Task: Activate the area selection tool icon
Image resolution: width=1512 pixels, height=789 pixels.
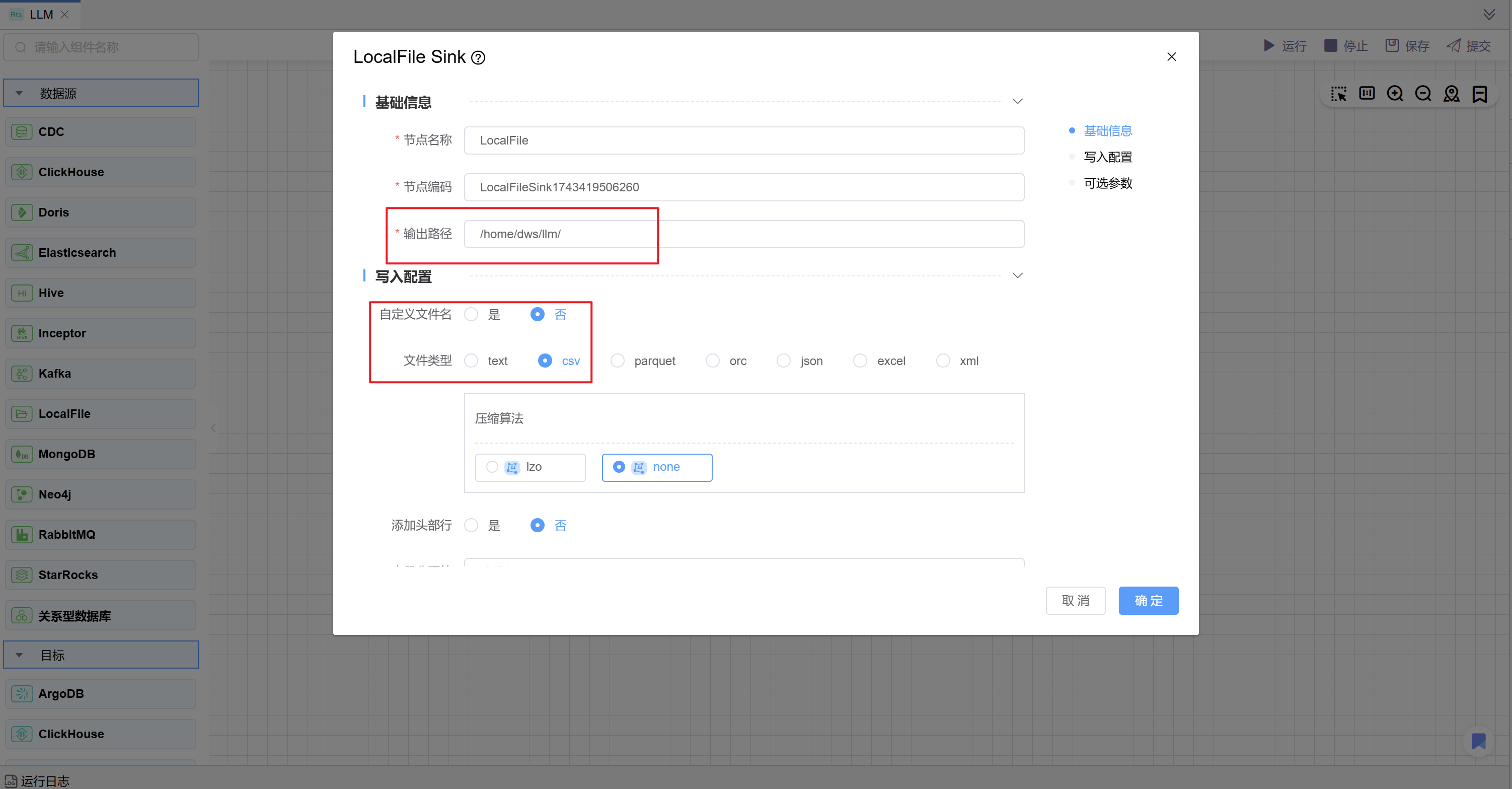Action: pos(1339,93)
